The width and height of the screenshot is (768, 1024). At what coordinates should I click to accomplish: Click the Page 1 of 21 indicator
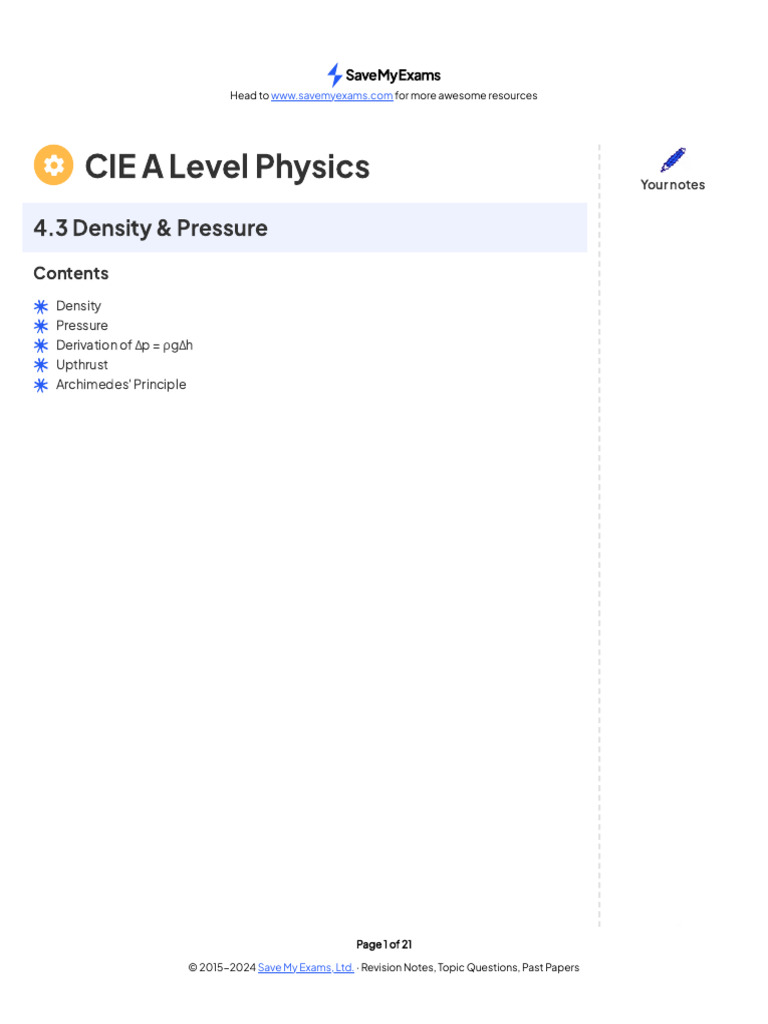[384, 945]
